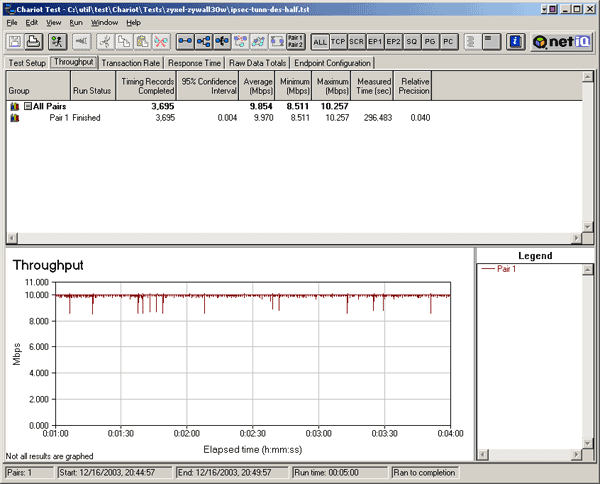Open the Raw Data Totals tab
600x484 pixels.
256,62
